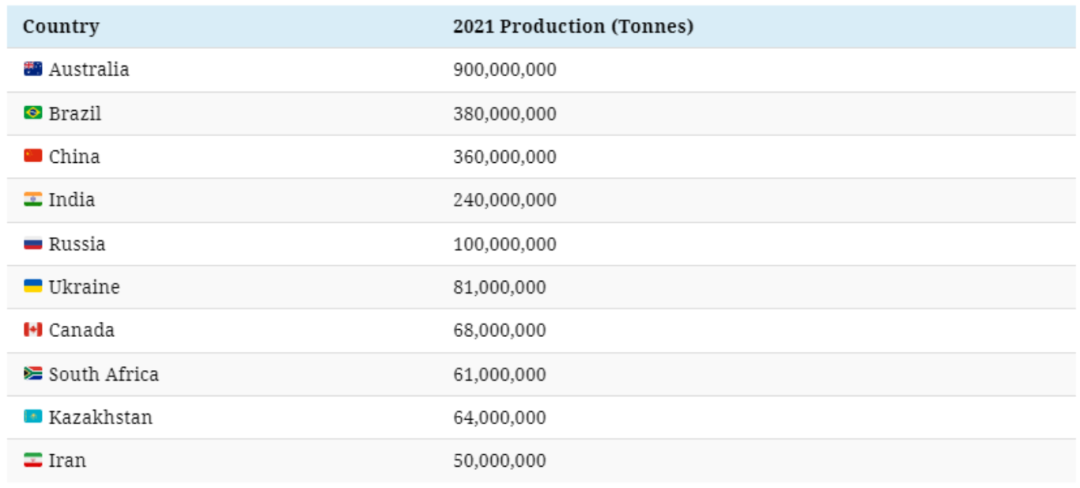Click South Africa's 61,000,000 production value

point(499,374)
